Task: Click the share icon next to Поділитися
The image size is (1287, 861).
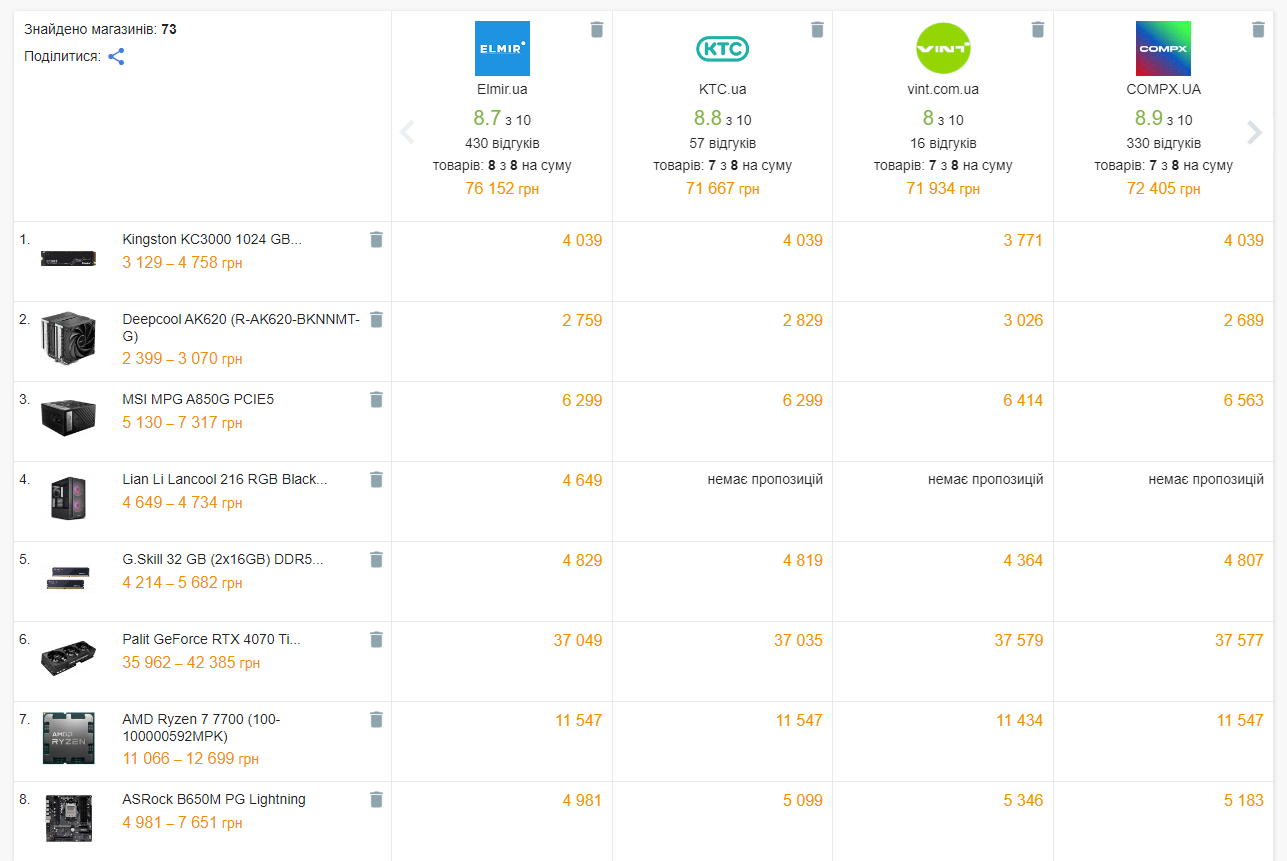Action: 116,56
